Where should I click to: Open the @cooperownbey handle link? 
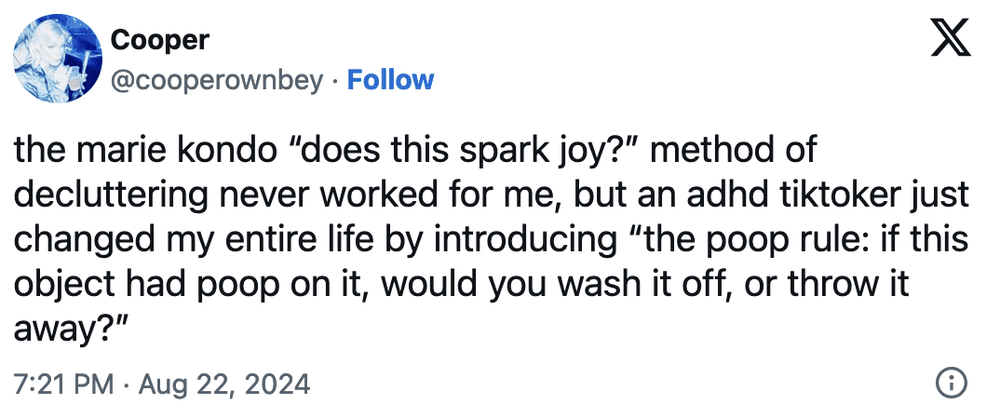pos(217,80)
